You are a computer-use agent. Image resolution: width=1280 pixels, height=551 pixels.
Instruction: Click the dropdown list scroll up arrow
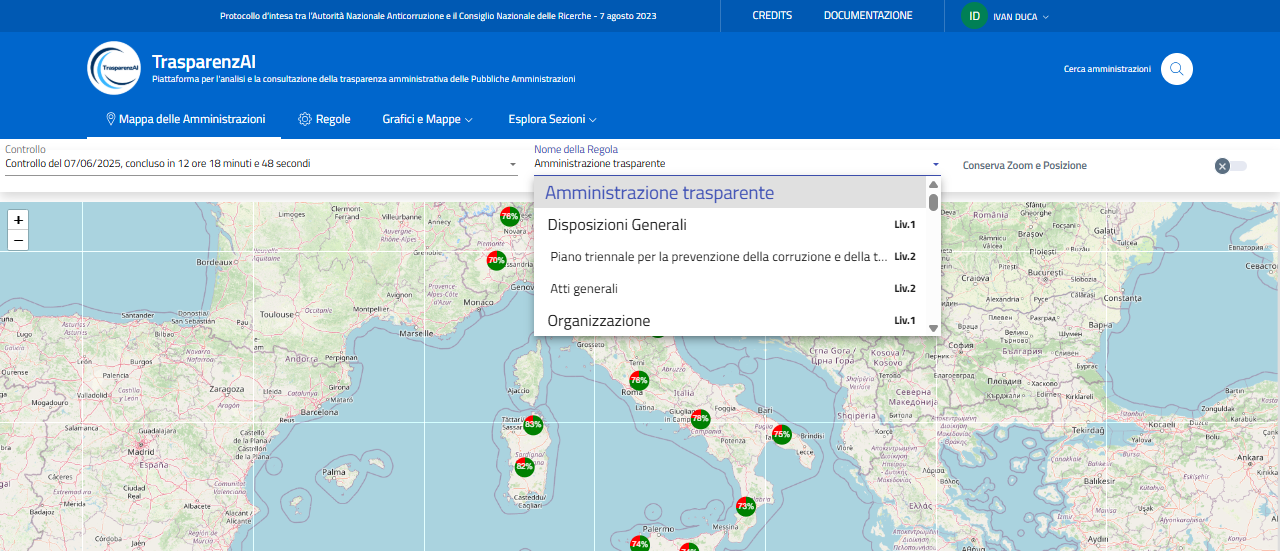(933, 184)
